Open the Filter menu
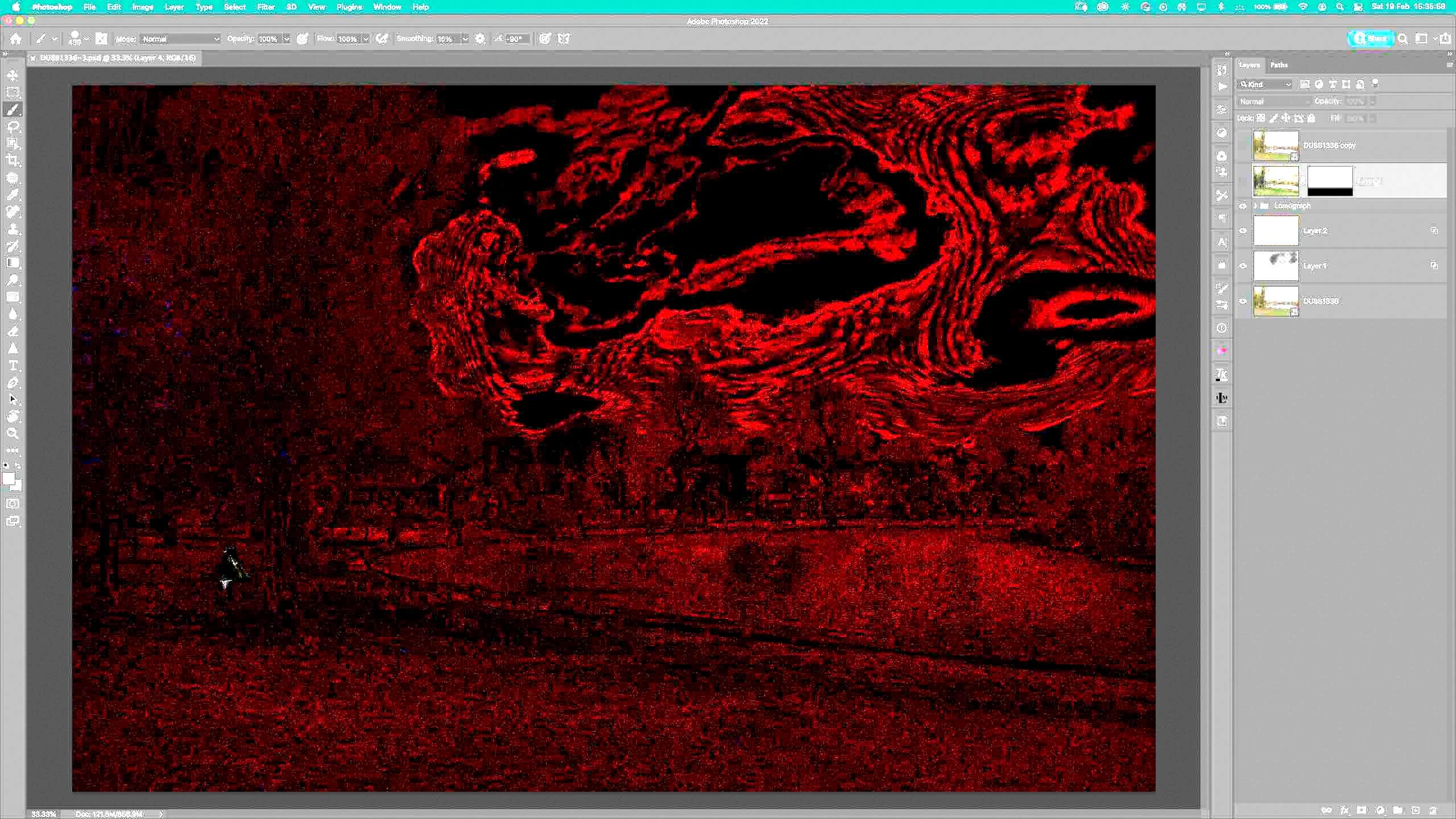This screenshot has height=819, width=1456. pyautogui.click(x=266, y=7)
